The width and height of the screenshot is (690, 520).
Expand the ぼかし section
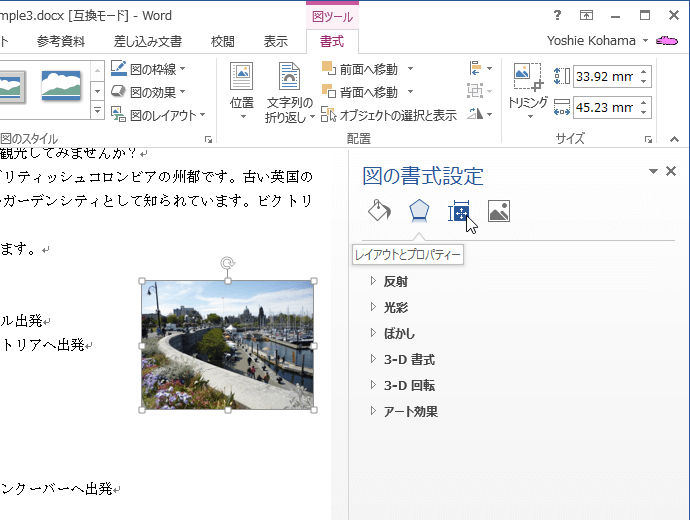click(393, 333)
